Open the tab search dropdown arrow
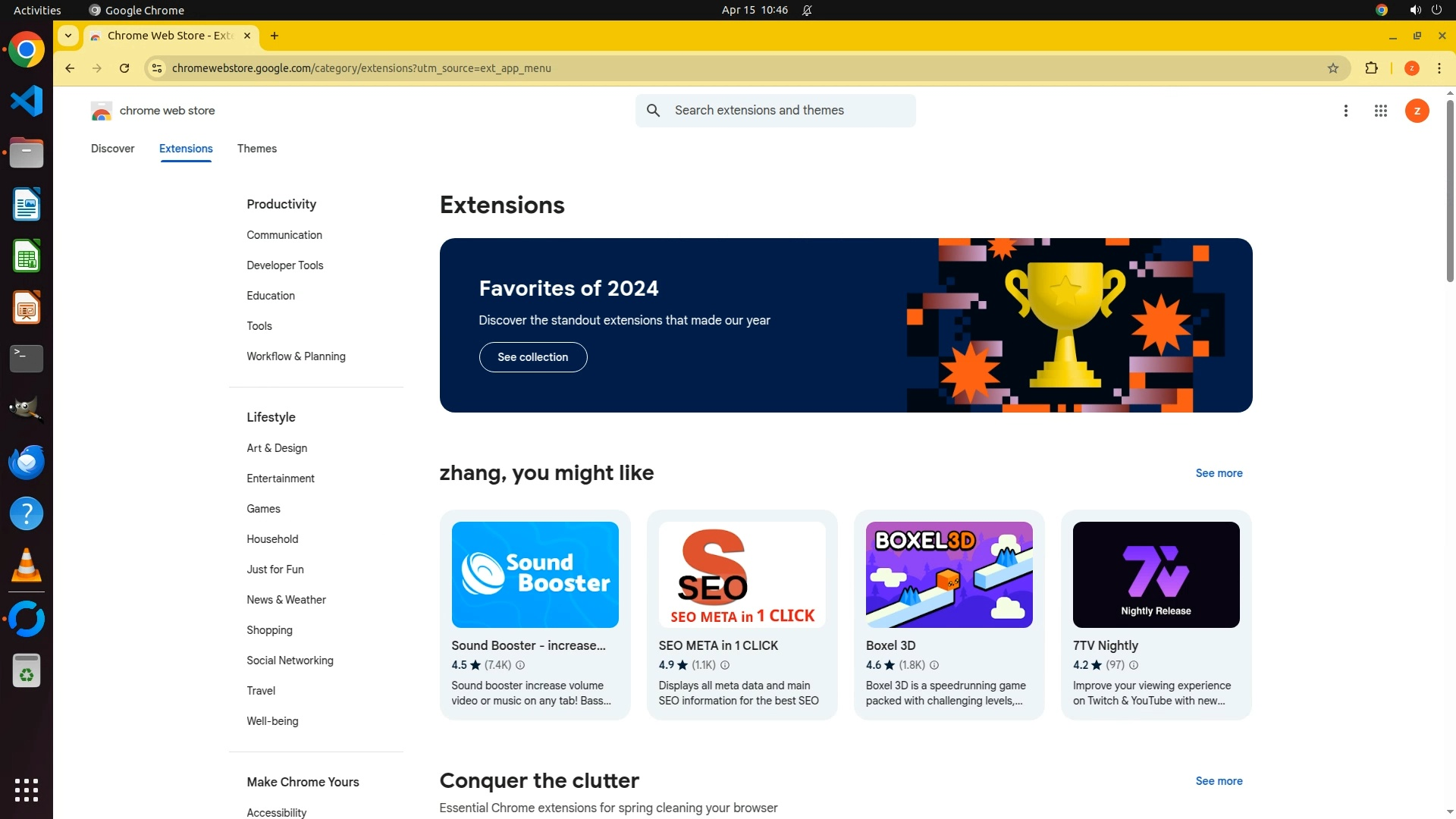The width and height of the screenshot is (1456, 819). coord(68,36)
